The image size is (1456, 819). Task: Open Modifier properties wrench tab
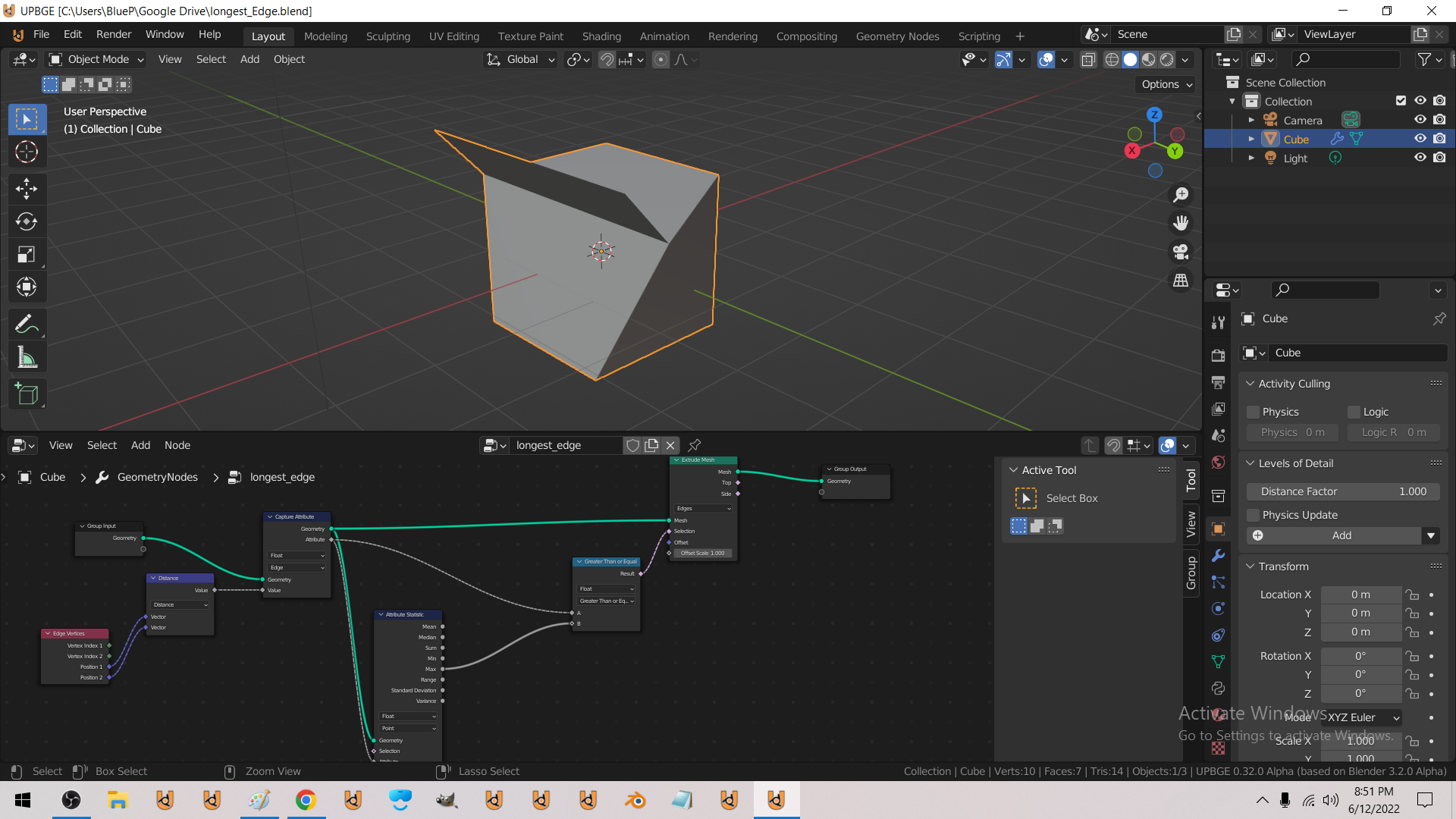1218,556
